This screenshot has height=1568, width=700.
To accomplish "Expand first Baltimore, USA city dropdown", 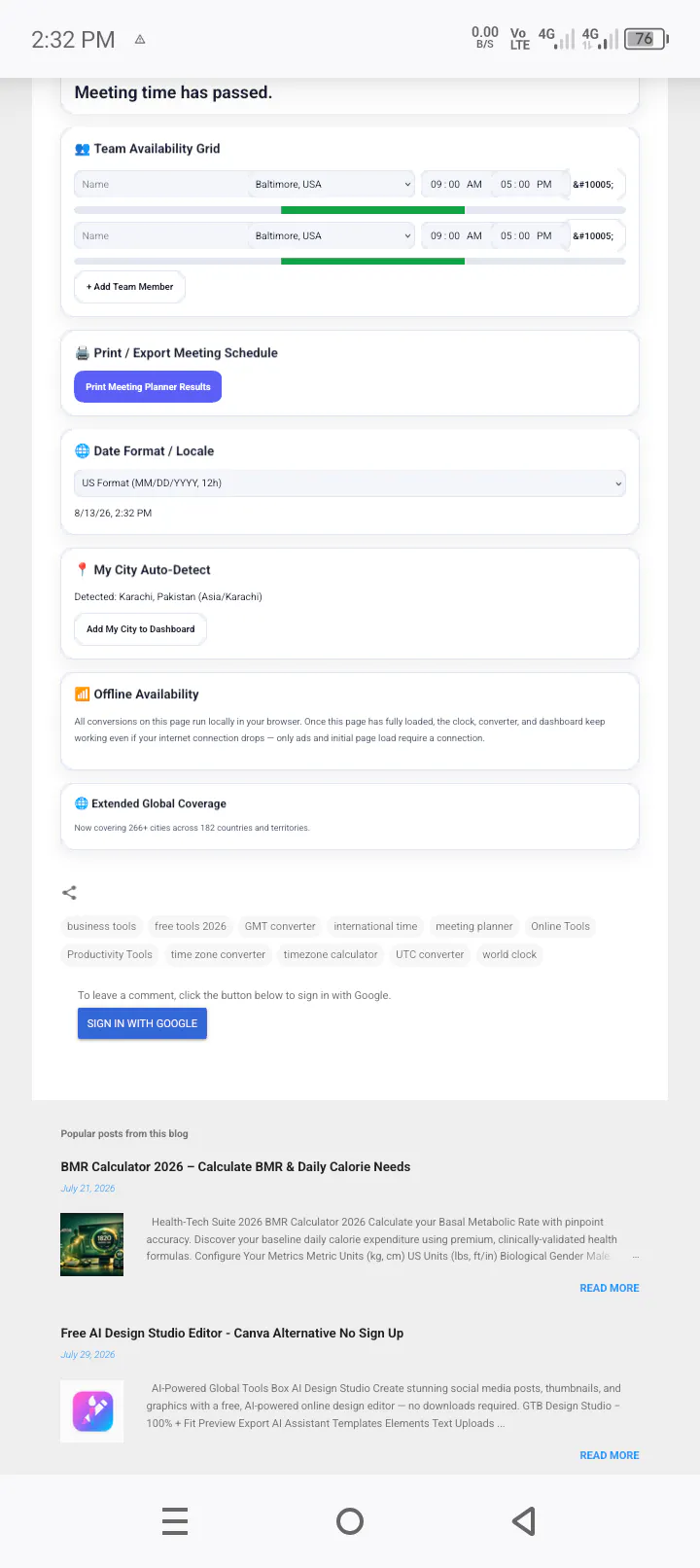I will coord(333,184).
